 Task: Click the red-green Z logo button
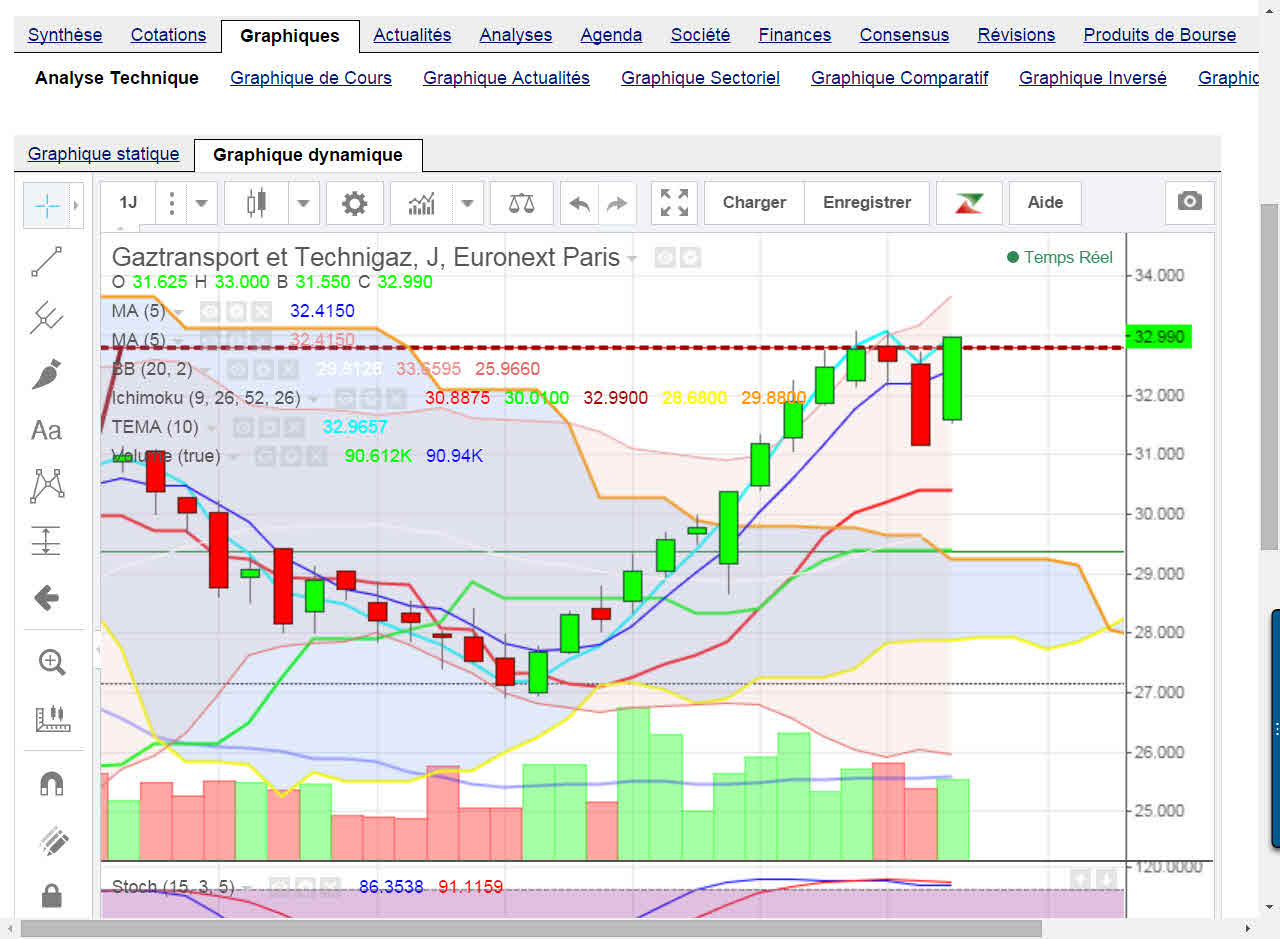tap(969, 203)
